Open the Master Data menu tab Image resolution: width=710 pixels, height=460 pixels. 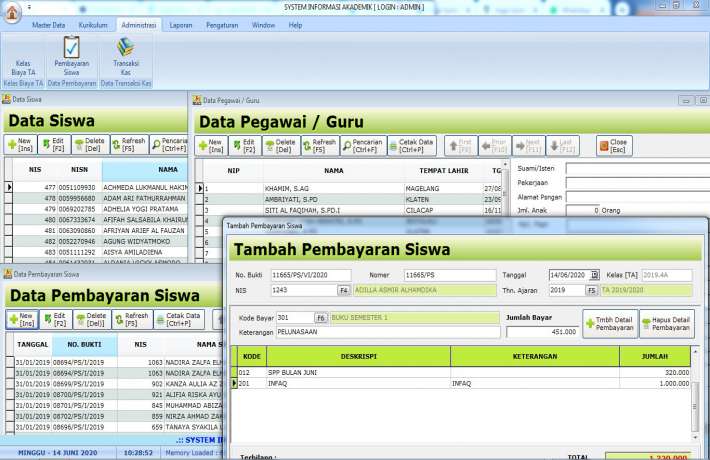50,24
